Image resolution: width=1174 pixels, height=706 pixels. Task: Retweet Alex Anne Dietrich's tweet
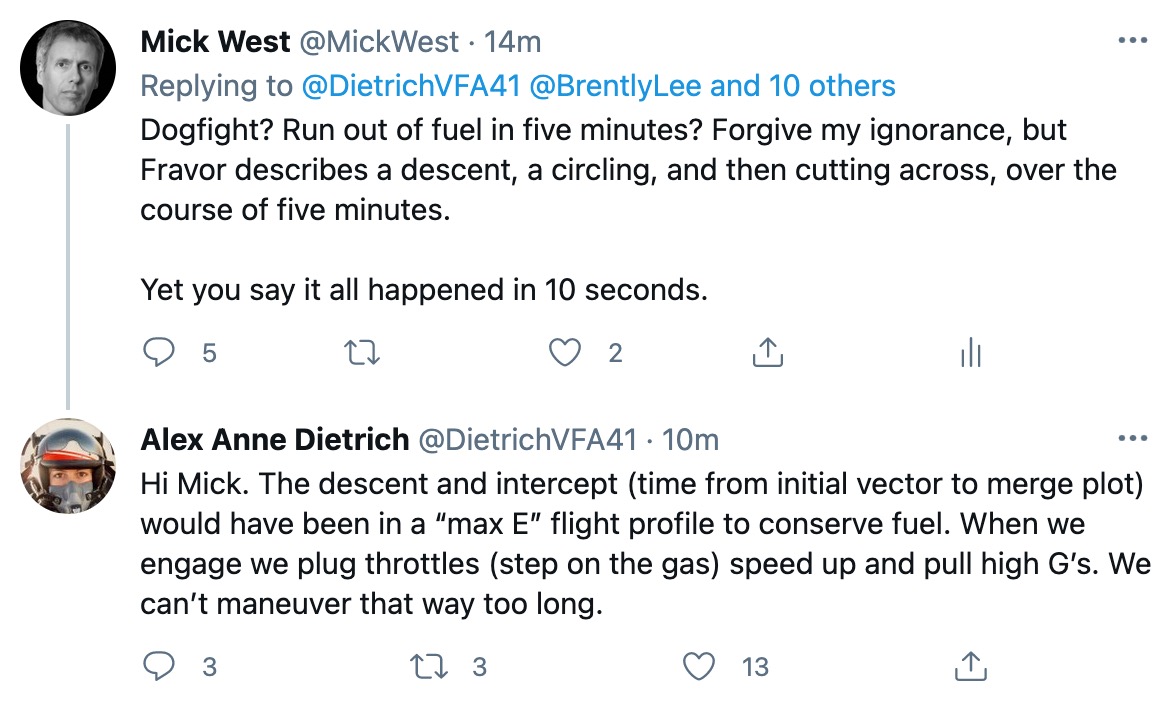tap(429, 667)
